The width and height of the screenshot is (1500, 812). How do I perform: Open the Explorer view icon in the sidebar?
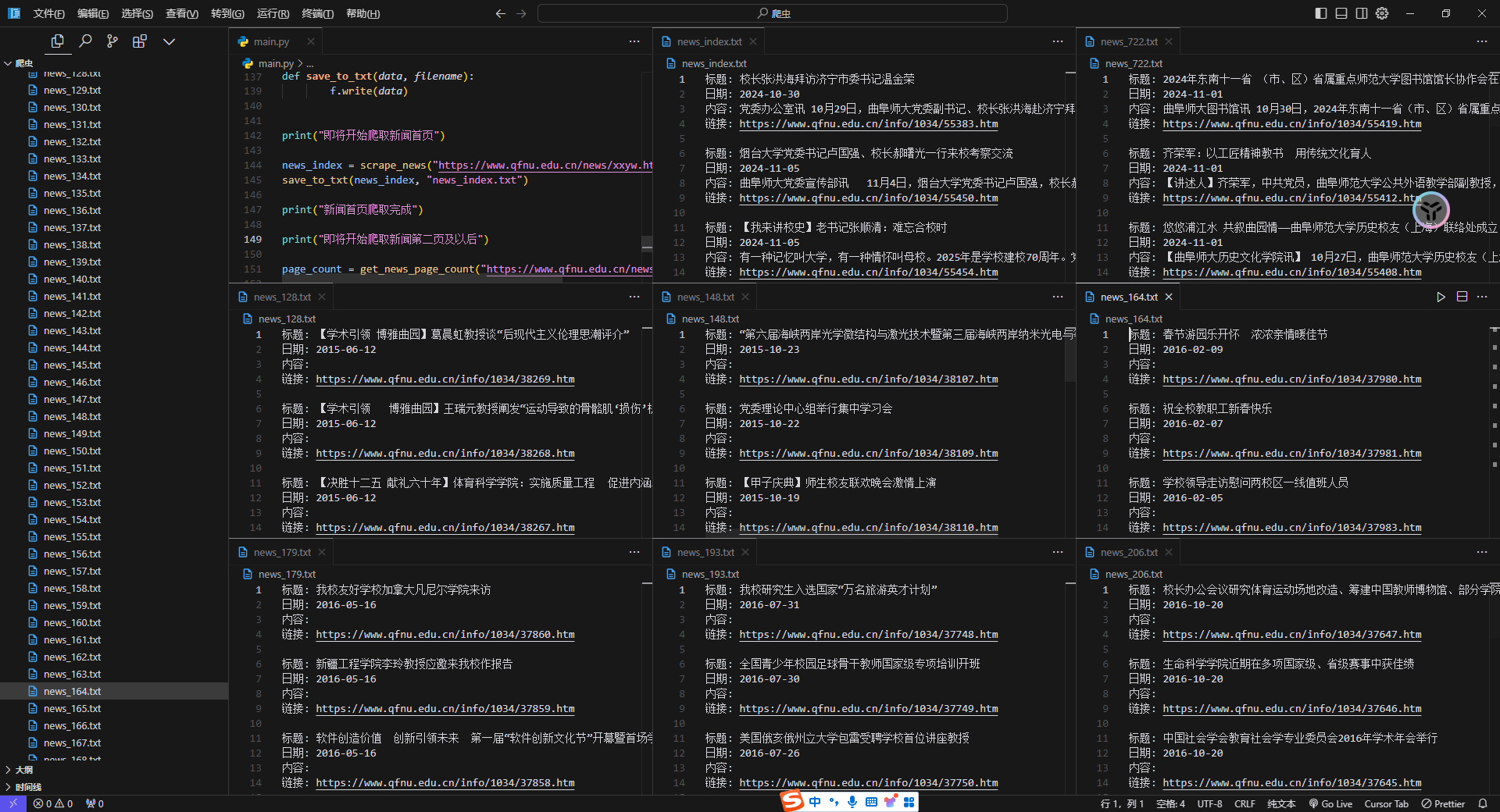coord(57,41)
